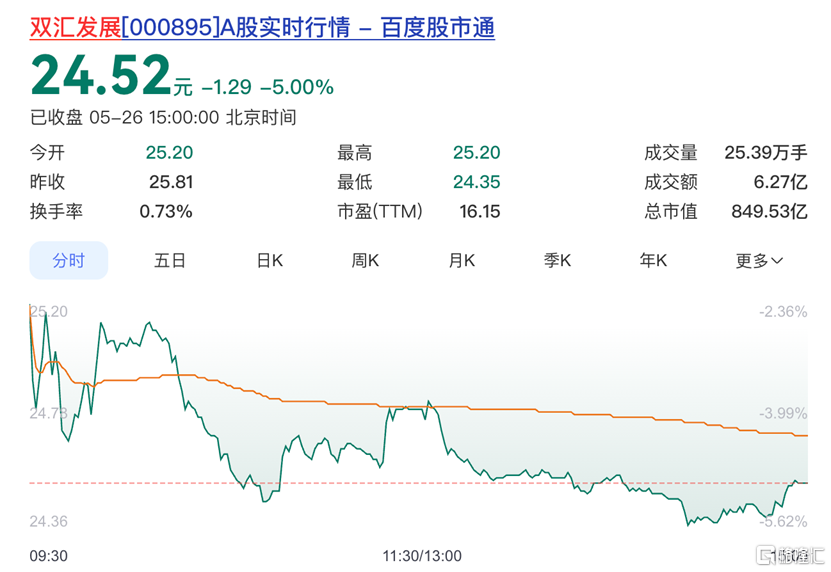Screen dimensions: 831x572
Task: Click the 24.36 price axis label
Action: [49, 521]
